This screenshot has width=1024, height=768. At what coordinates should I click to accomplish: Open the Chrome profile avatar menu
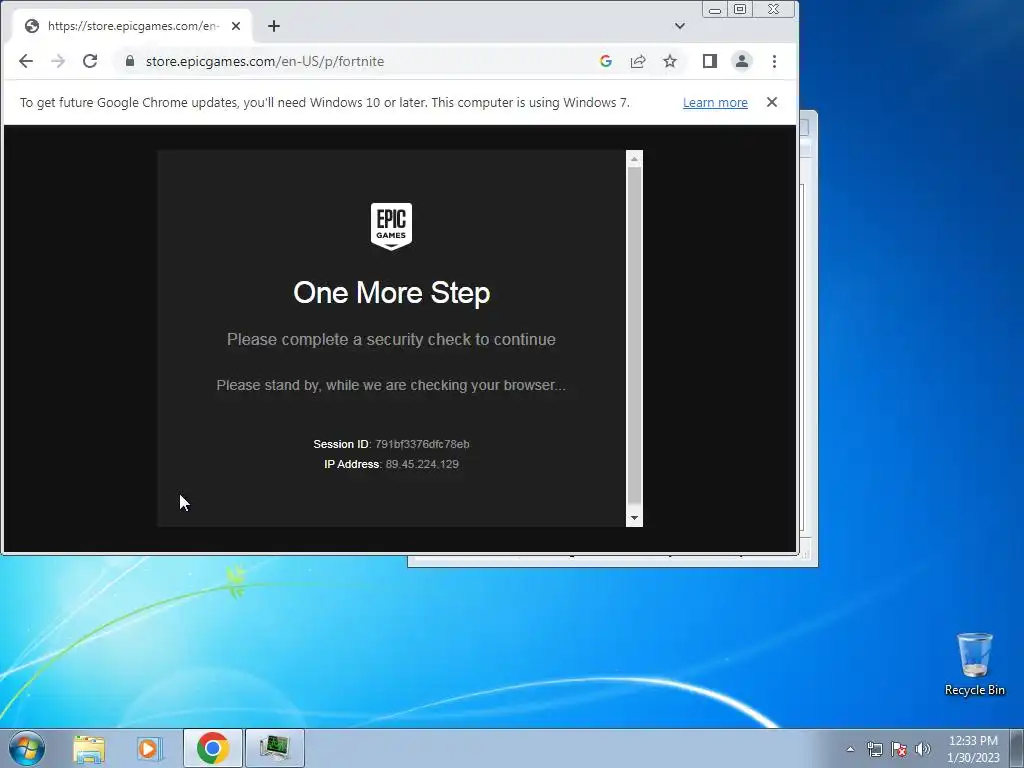(x=742, y=61)
